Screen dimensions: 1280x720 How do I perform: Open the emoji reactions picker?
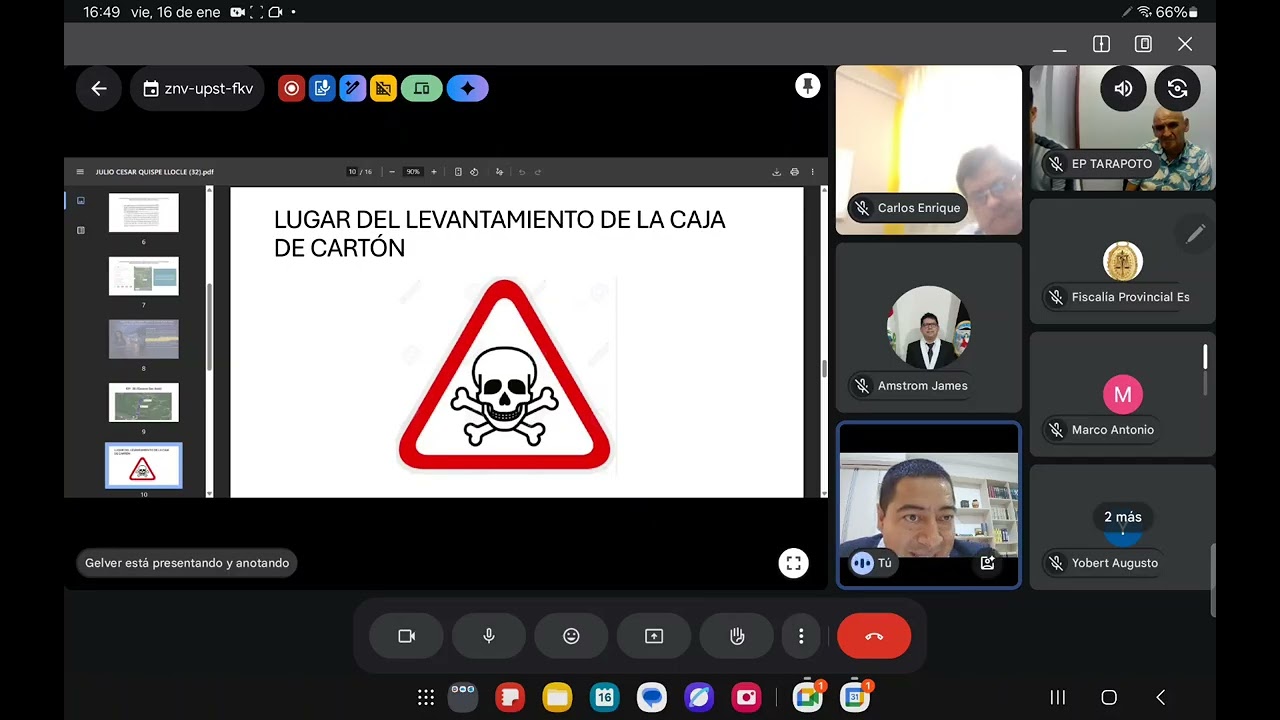pos(571,636)
